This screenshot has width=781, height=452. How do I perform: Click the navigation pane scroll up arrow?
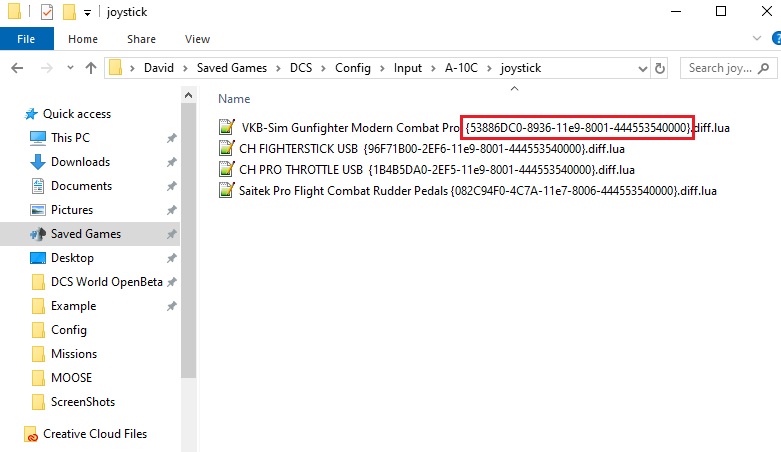coord(188,95)
